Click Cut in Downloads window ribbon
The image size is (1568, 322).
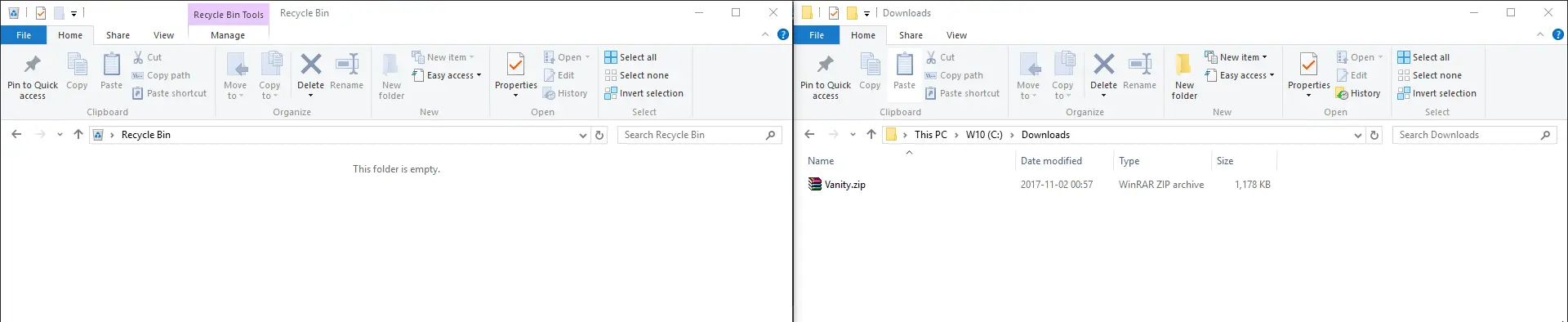pyautogui.click(x=941, y=57)
